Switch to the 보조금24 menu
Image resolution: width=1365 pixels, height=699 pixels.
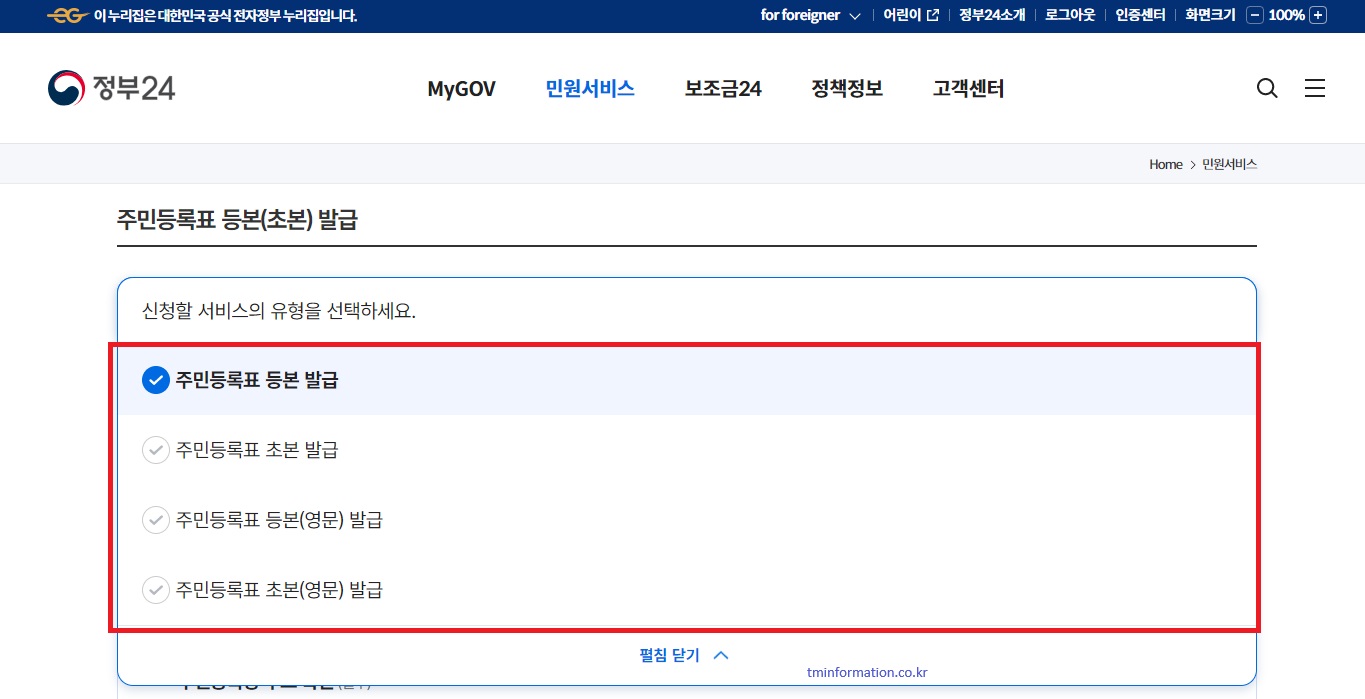point(722,88)
